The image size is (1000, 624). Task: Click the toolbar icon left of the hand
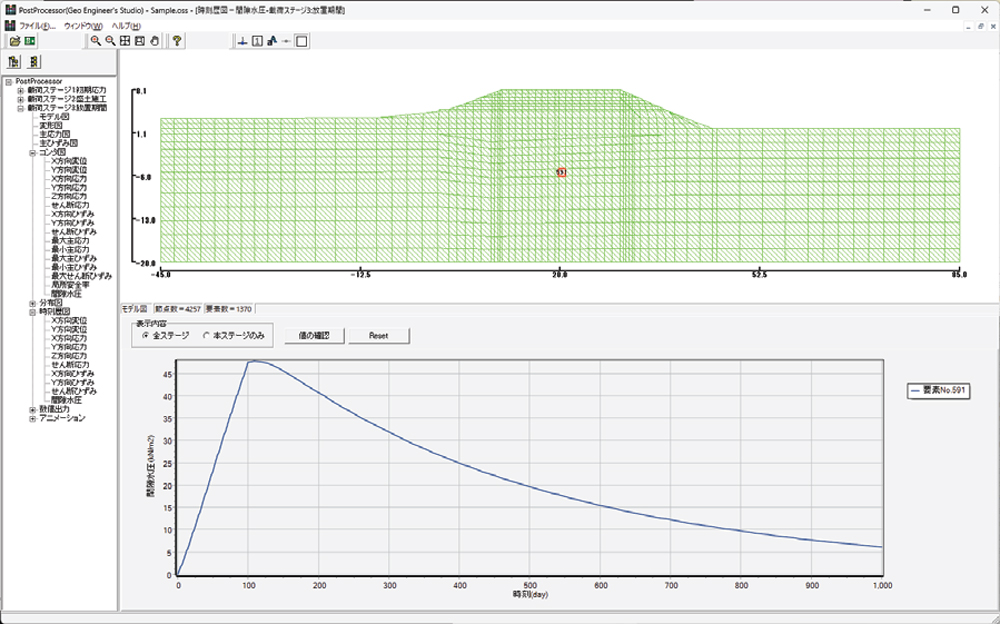coord(140,41)
